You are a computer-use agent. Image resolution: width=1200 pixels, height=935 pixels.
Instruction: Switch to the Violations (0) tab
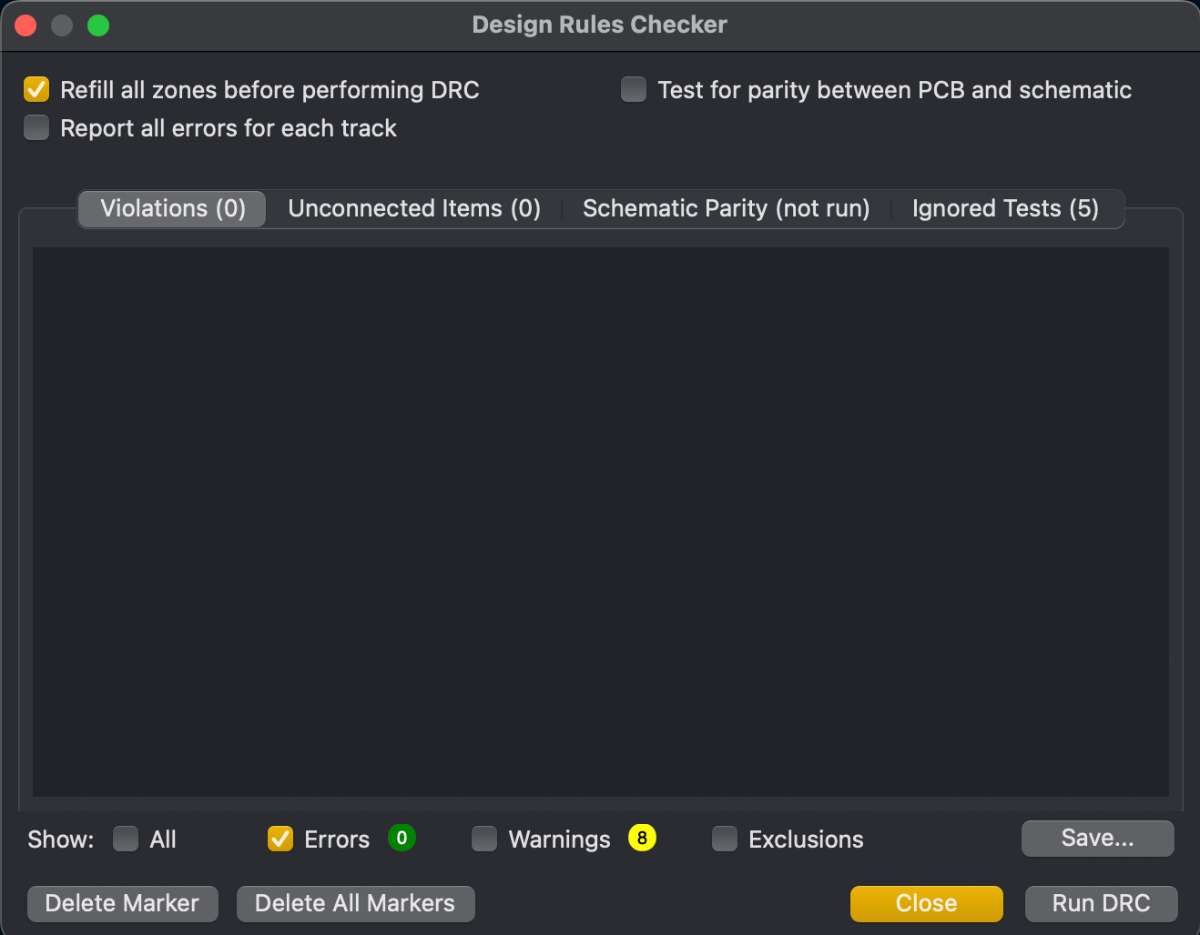point(172,209)
